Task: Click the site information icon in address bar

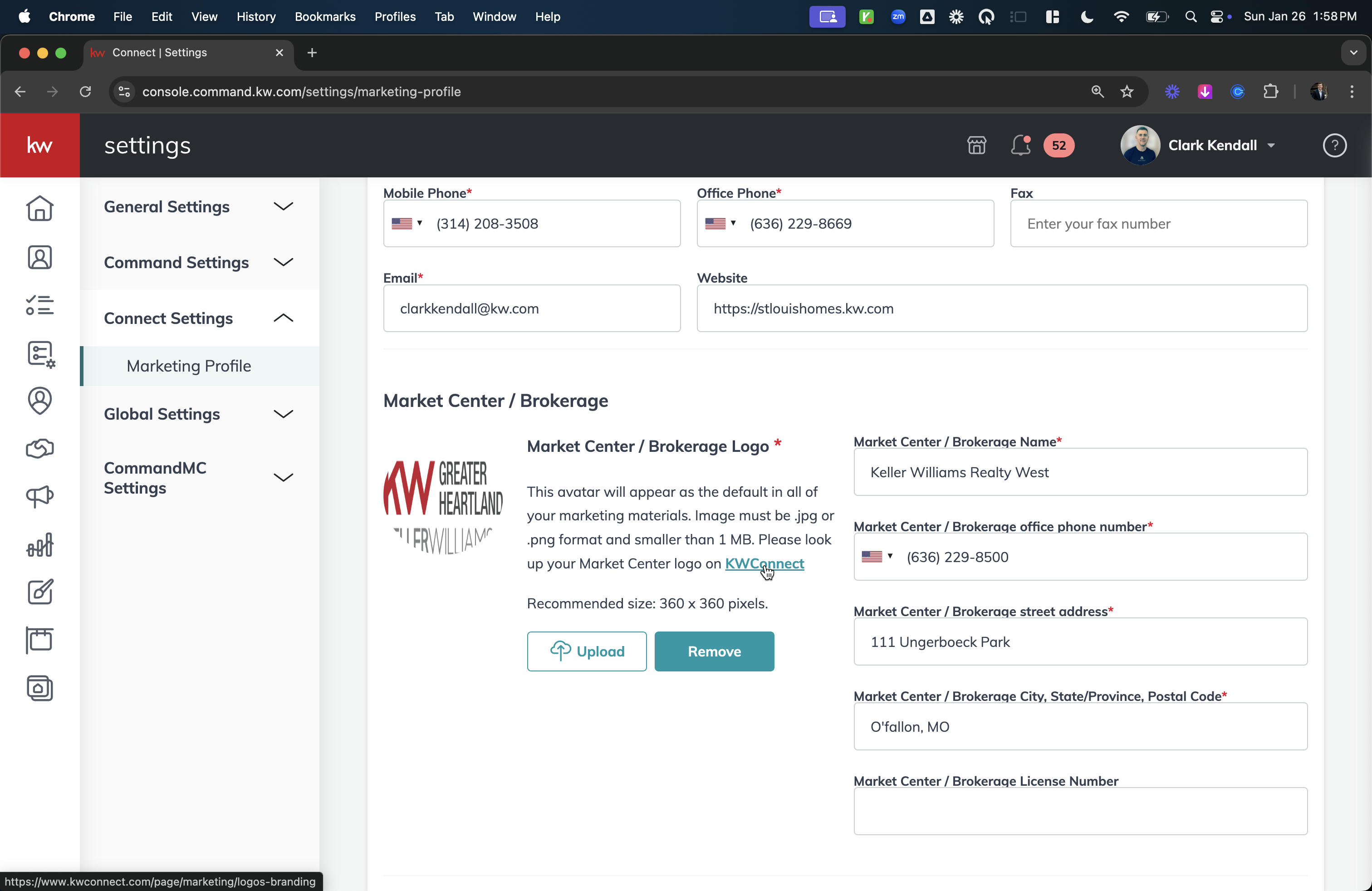Action: (x=124, y=92)
